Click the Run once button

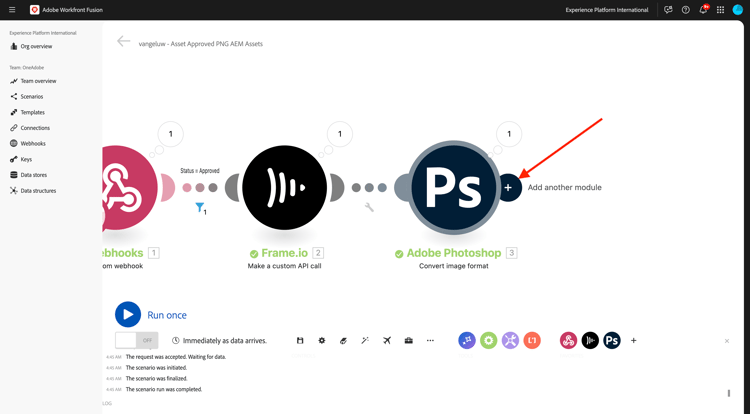128,315
